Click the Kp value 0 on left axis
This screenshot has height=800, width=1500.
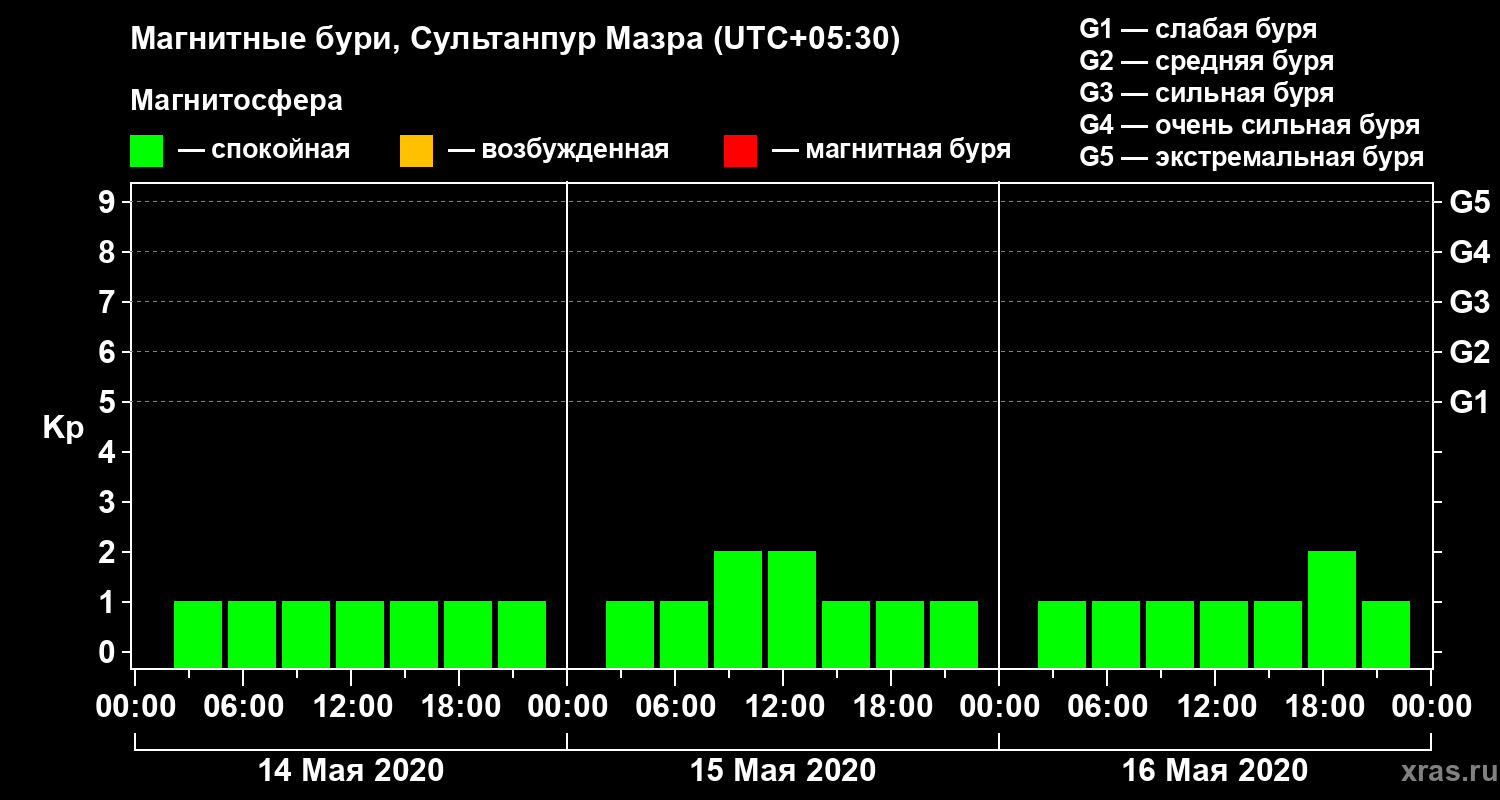tap(109, 653)
